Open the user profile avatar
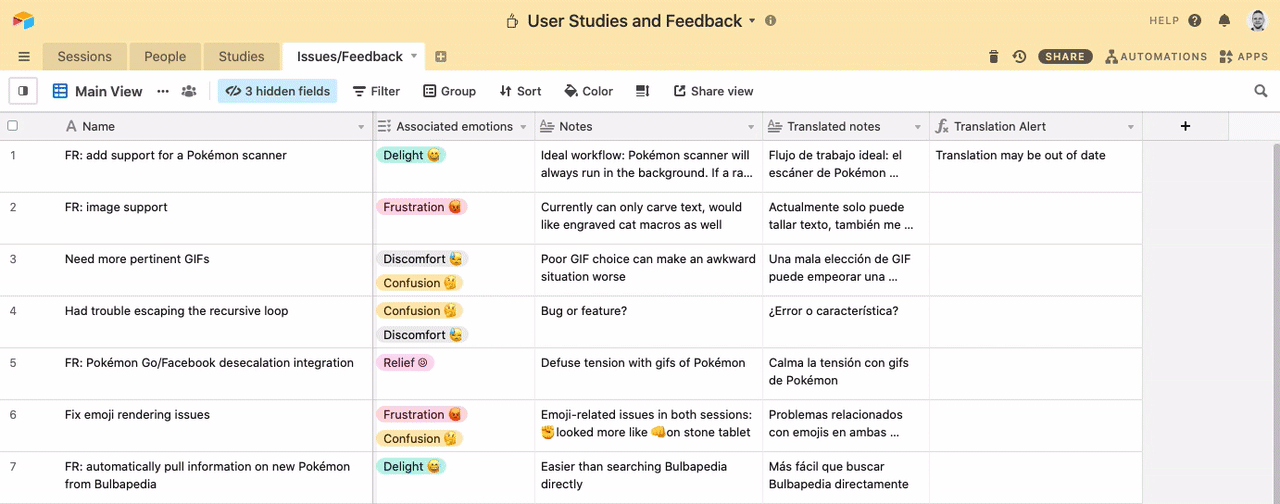Viewport: 1280px width, 504px height. click(x=1257, y=20)
